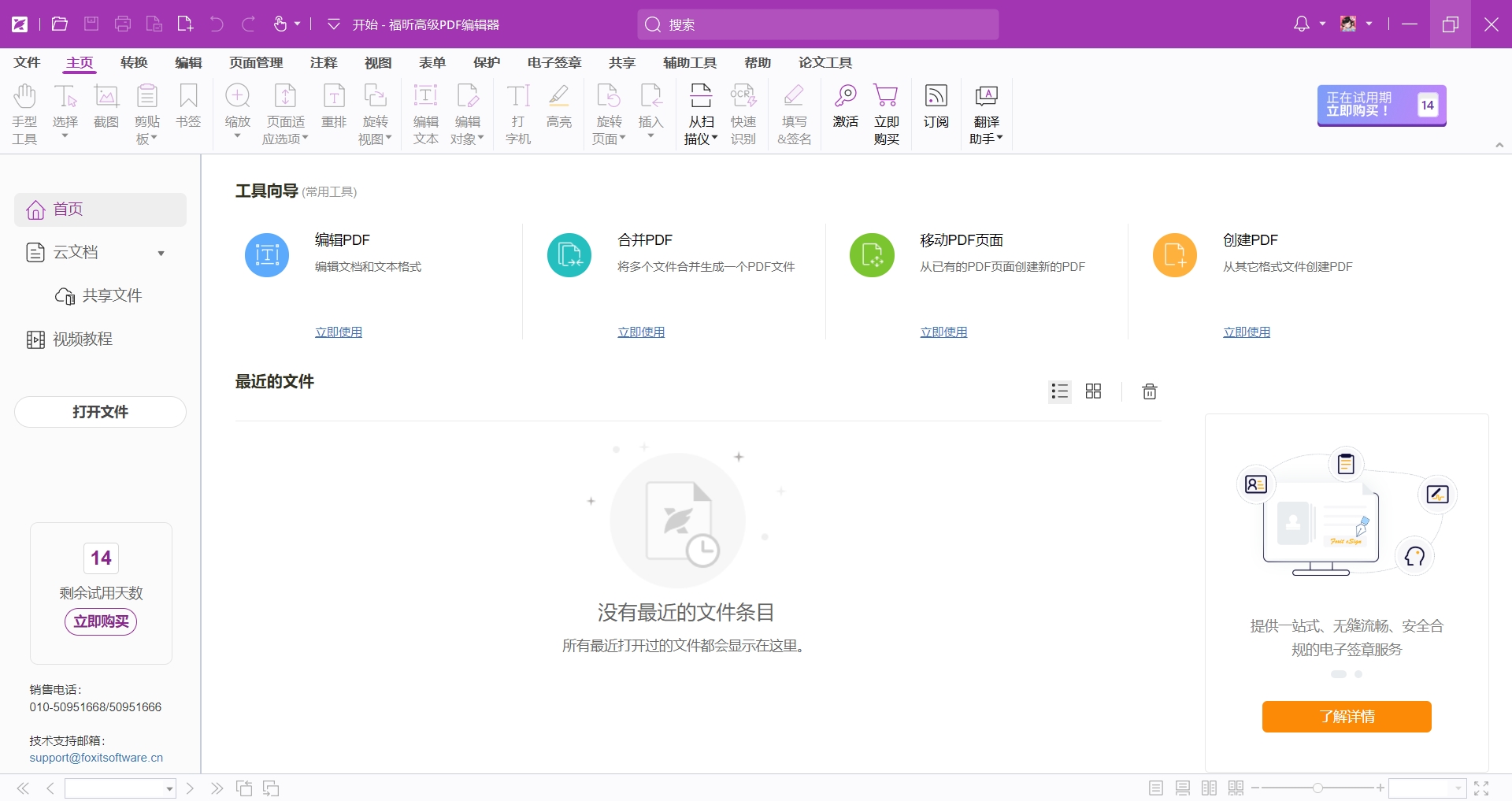
Task: Expand the 云文档 cloud documents section
Action: (x=161, y=254)
